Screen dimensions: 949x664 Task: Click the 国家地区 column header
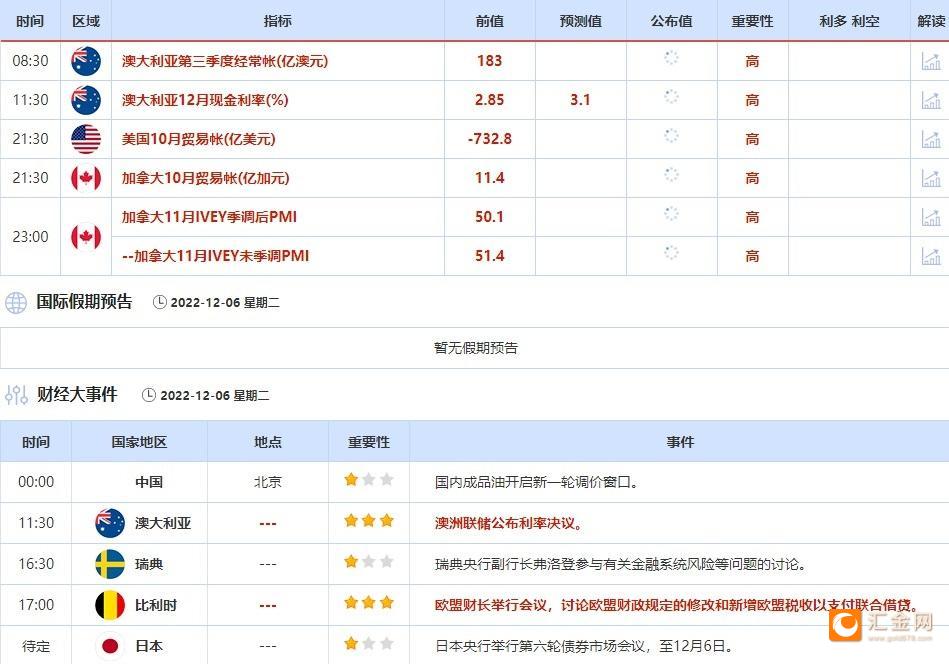pyautogui.click(x=139, y=442)
